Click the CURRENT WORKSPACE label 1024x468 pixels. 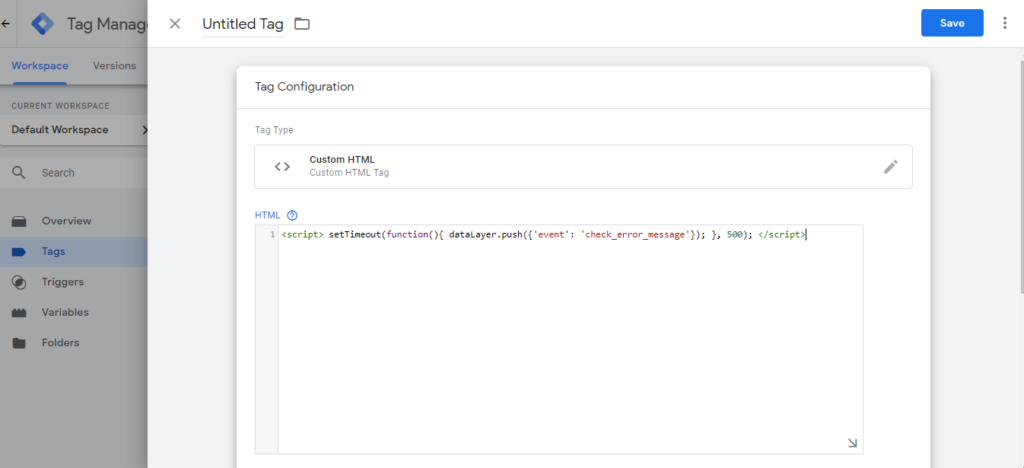tap(60, 106)
